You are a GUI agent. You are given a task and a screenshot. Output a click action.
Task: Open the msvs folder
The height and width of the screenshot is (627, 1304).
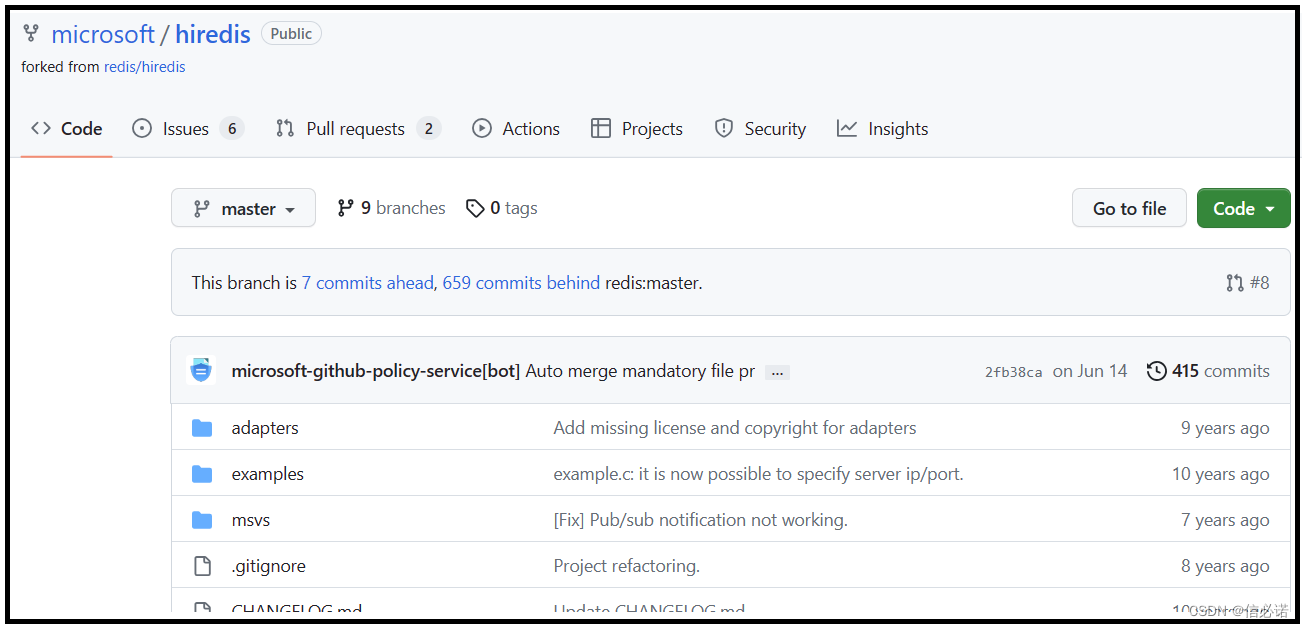[251, 520]
